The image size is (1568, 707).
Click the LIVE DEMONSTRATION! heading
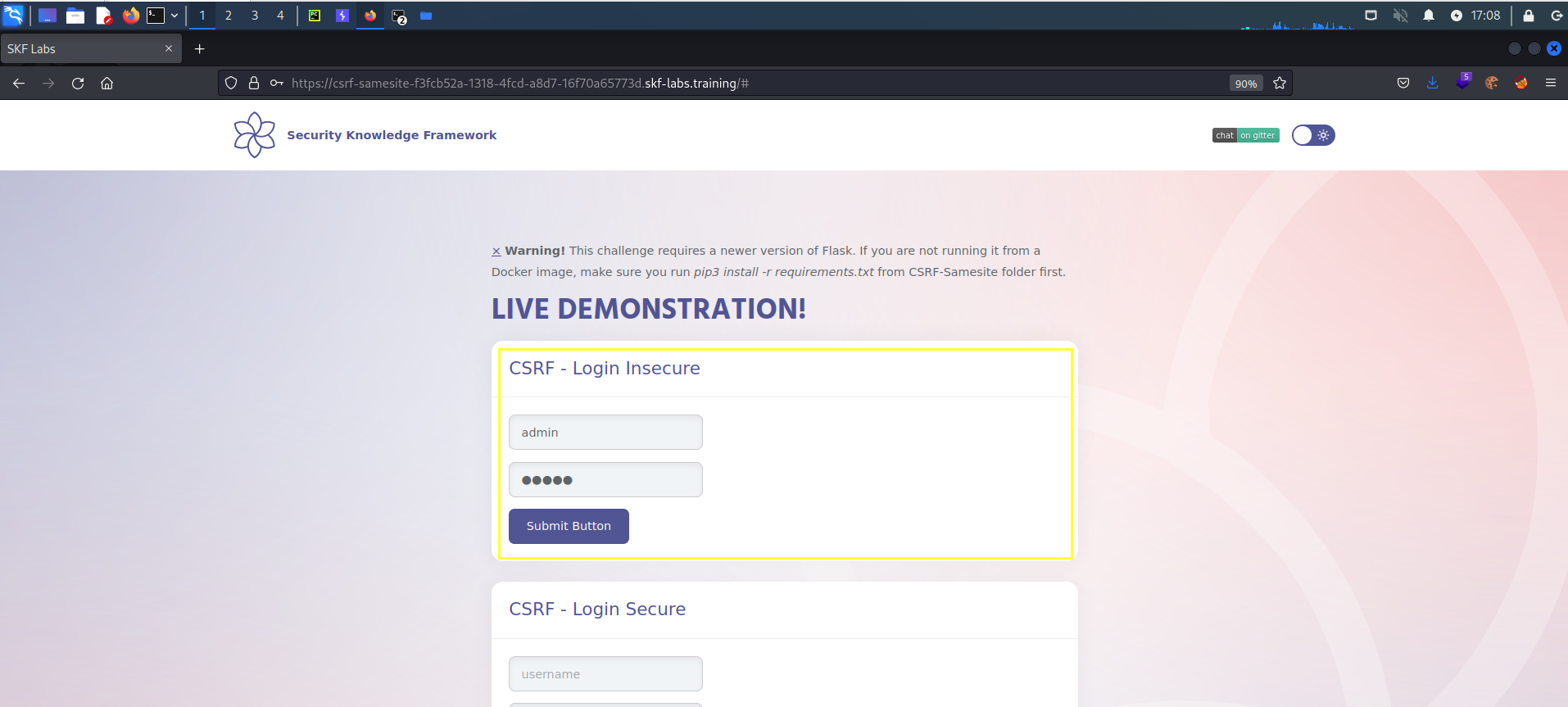(x=649, y=309)
